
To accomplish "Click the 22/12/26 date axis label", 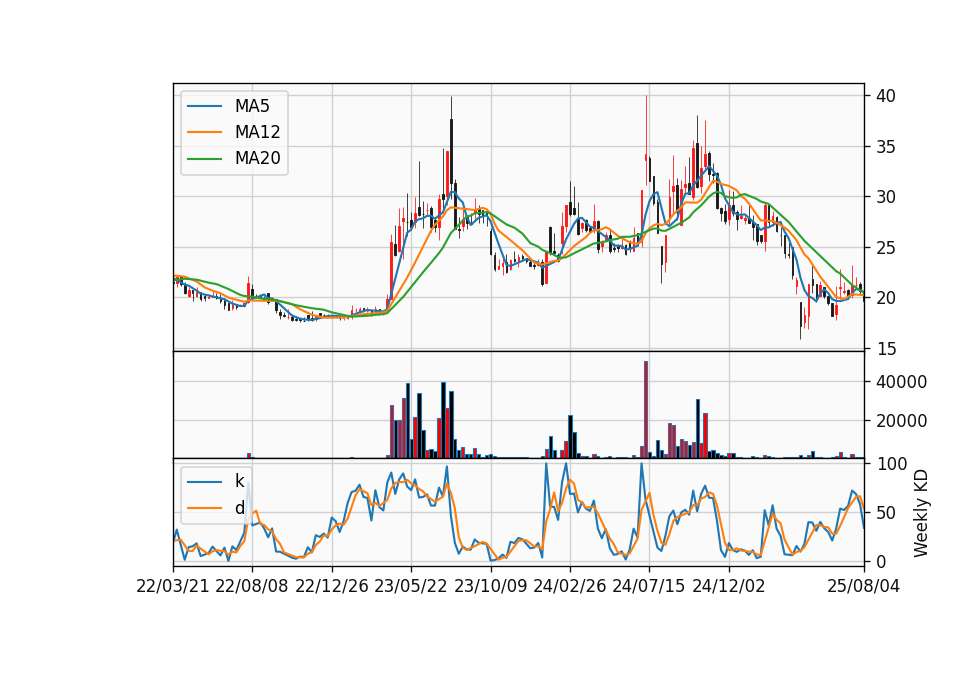I will 332,586.
